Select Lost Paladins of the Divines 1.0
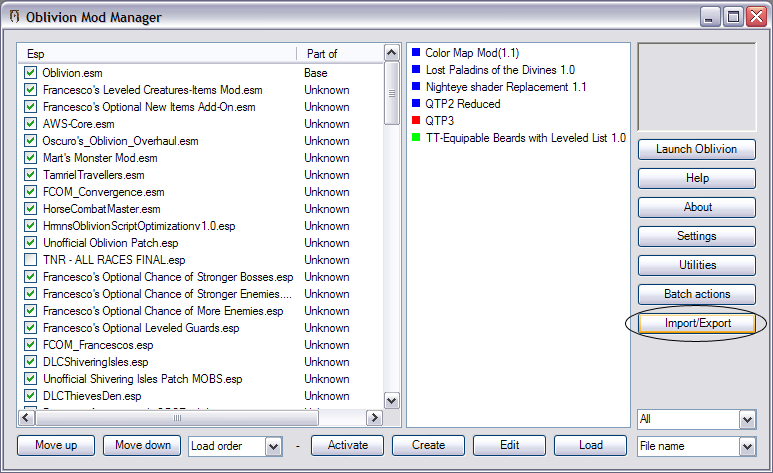The width and height of the screenshot is (773, 473). (500, 70)
